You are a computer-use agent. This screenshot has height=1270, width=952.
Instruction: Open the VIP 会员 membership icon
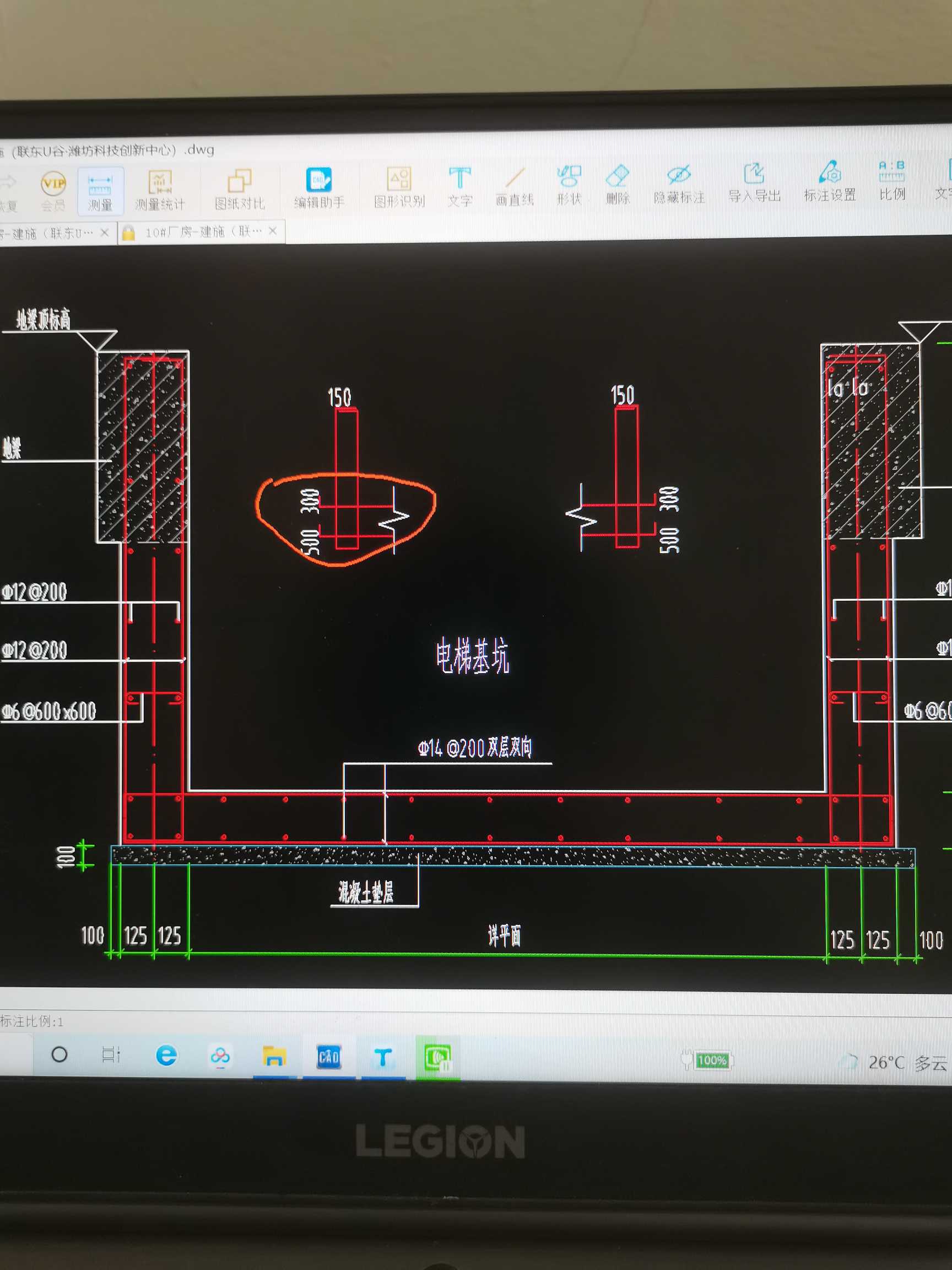(x=53, y=191)
